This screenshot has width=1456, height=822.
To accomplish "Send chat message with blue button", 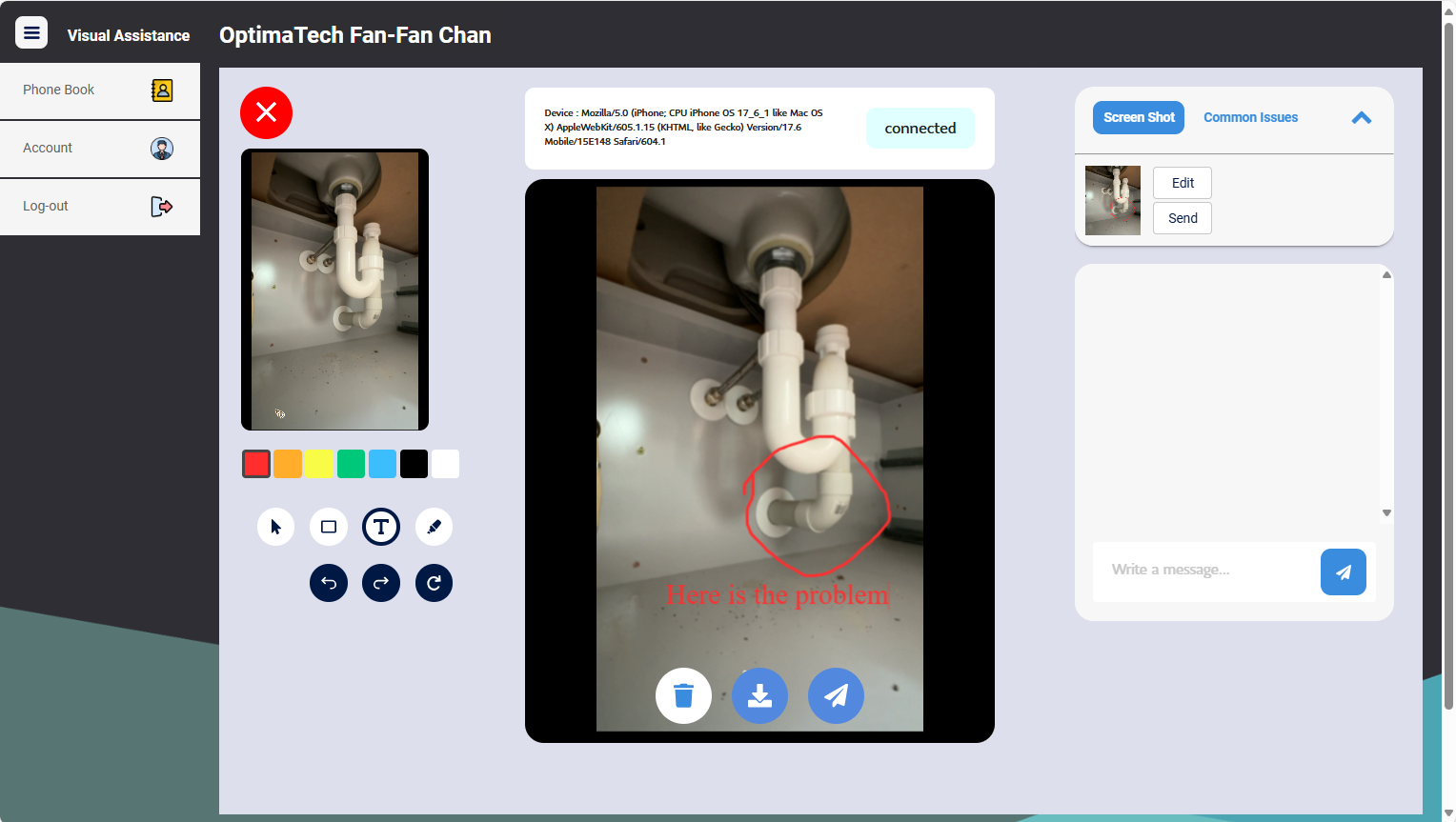I will [1344, 571].
